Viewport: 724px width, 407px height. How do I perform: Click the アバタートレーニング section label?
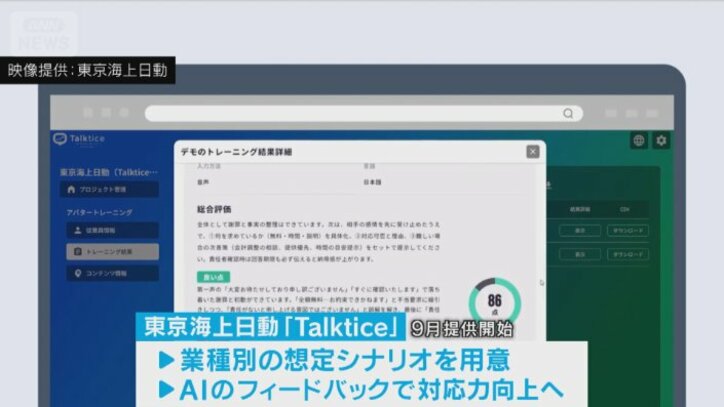(x=99, y=212)
